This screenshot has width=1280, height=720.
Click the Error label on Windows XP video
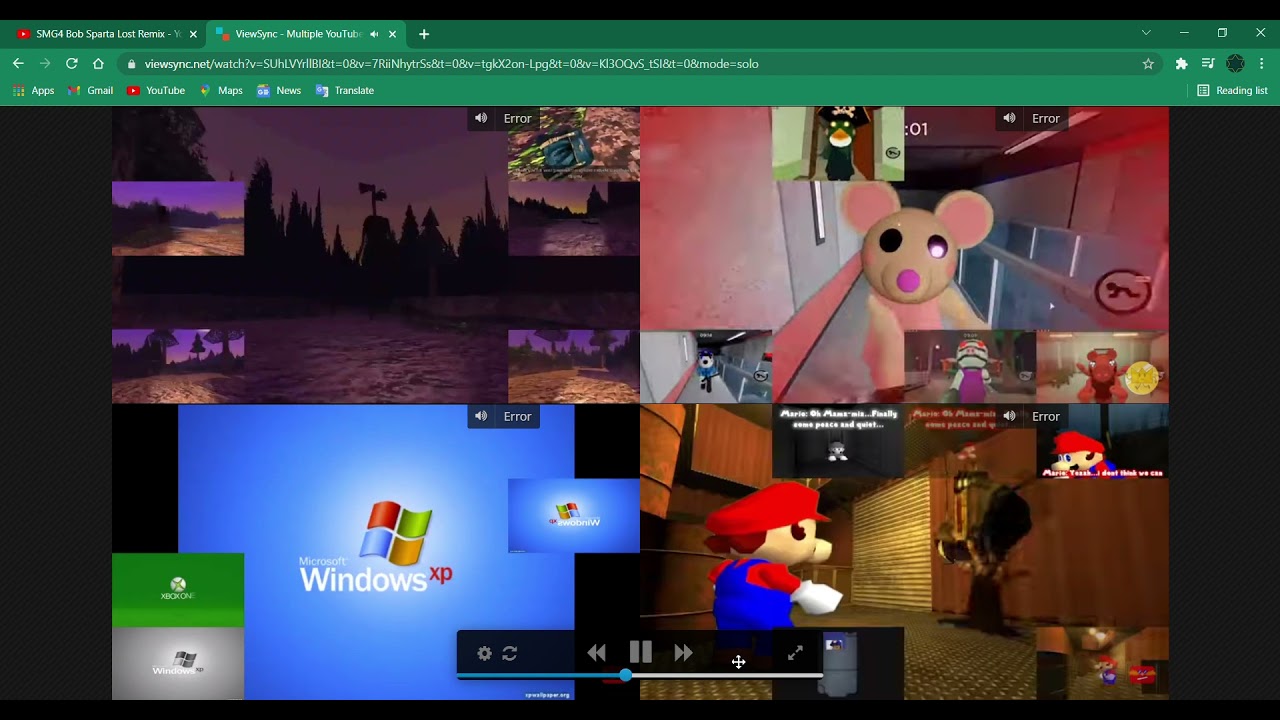point(517,416)
